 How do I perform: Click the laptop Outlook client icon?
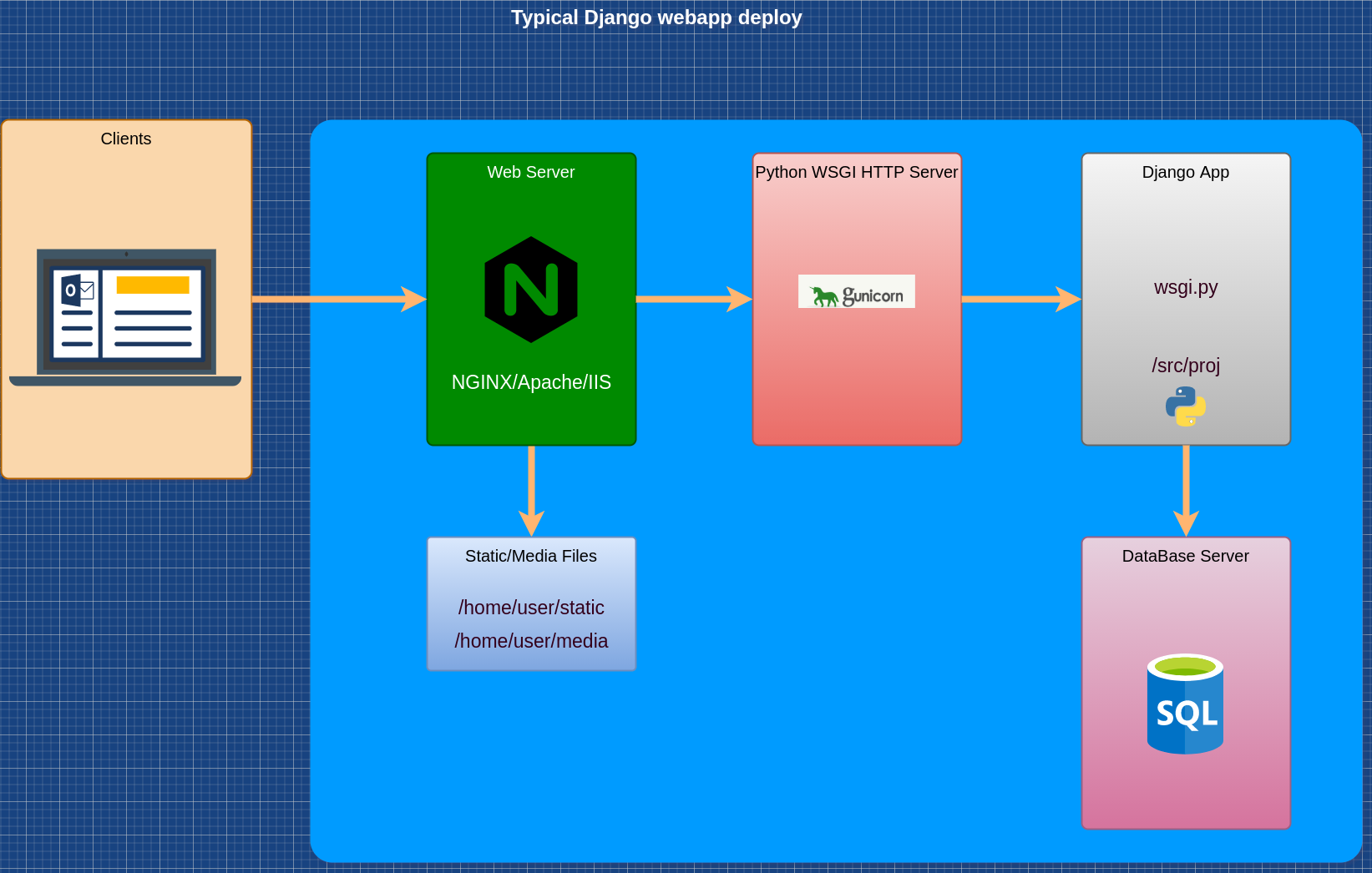(x=125, y=317)
